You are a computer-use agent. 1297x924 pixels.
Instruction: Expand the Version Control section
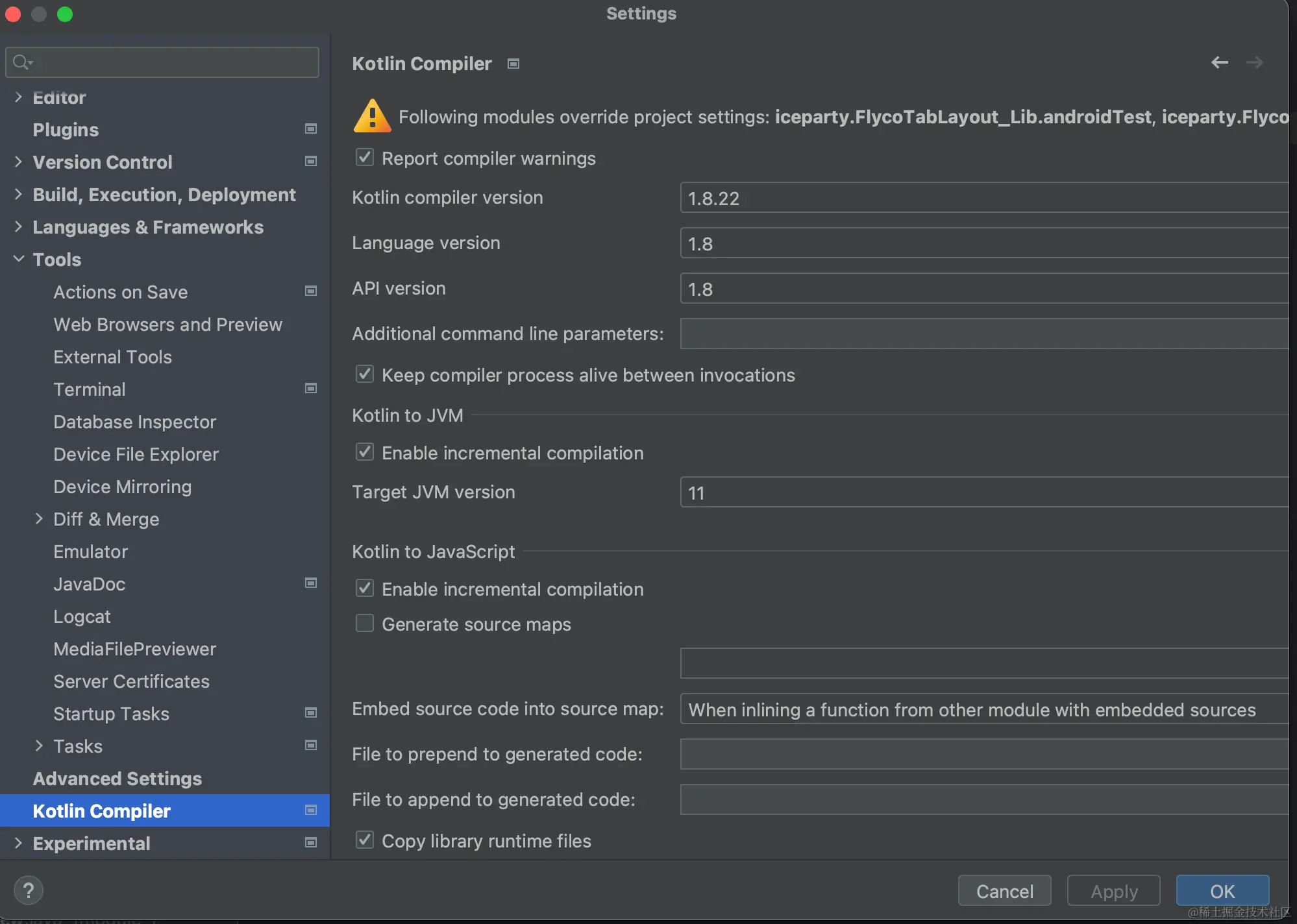18,162
